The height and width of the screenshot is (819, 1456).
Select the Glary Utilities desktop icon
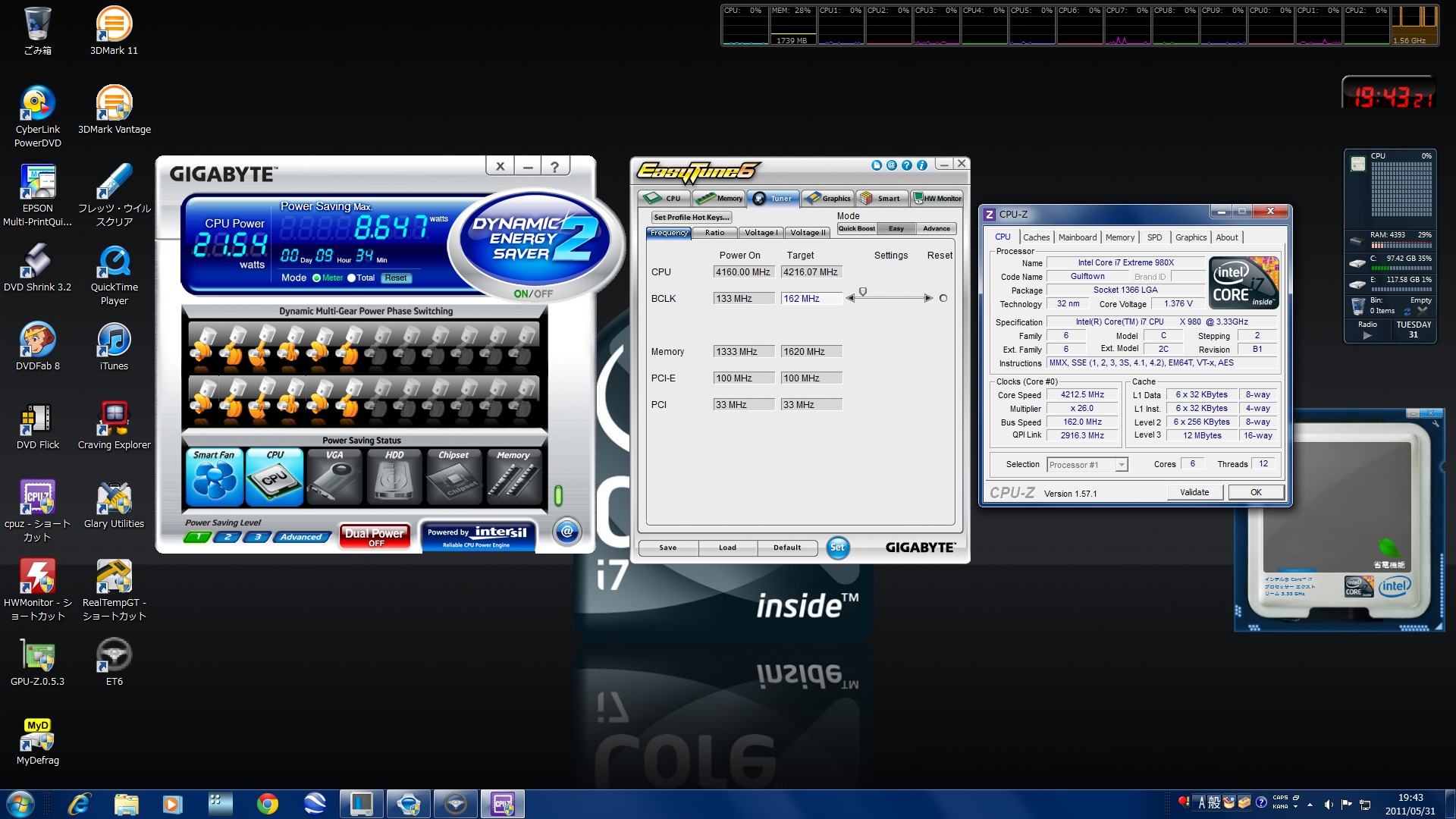[x=114, y=505]
